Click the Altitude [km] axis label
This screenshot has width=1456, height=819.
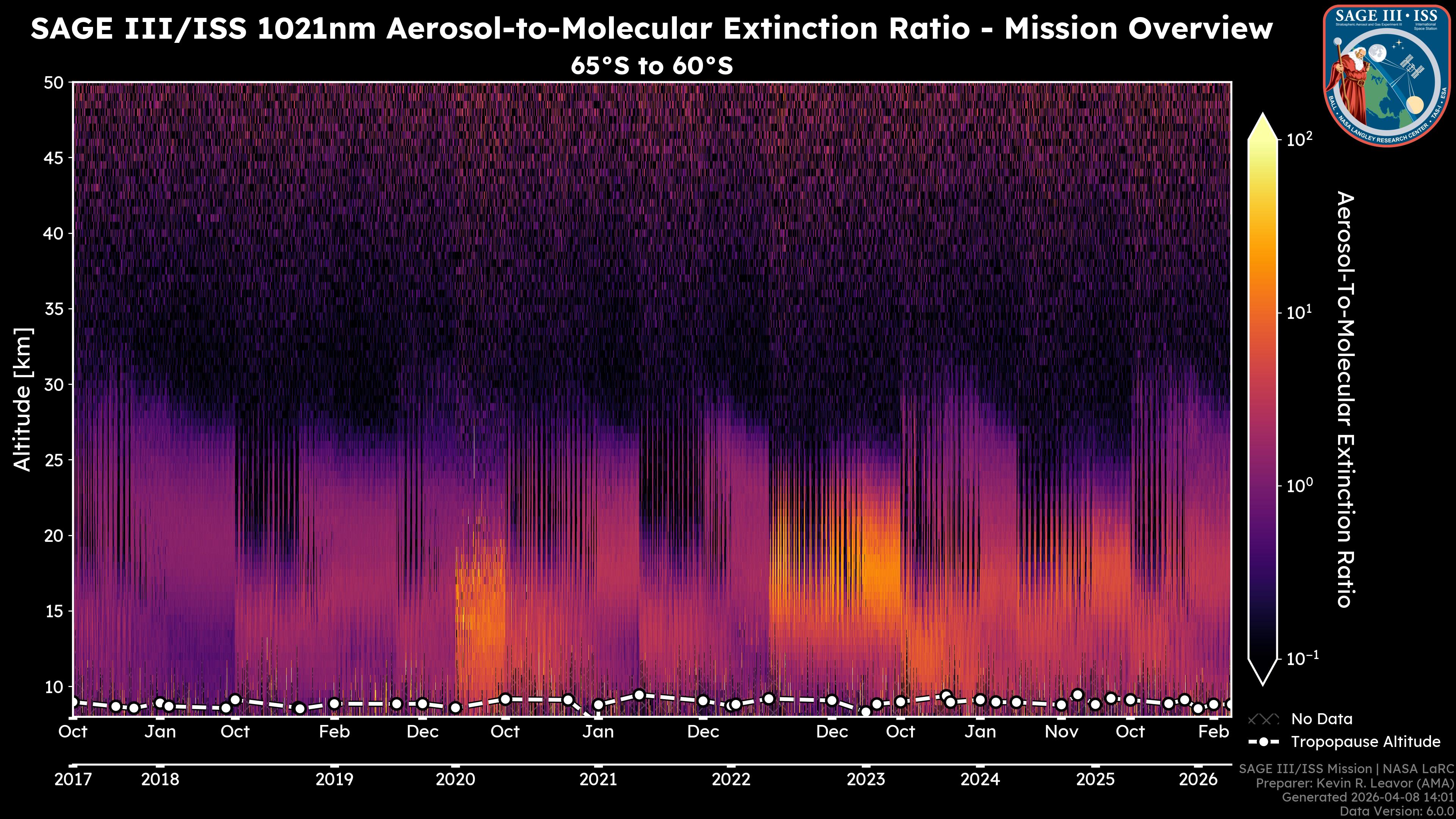(23, 399)
